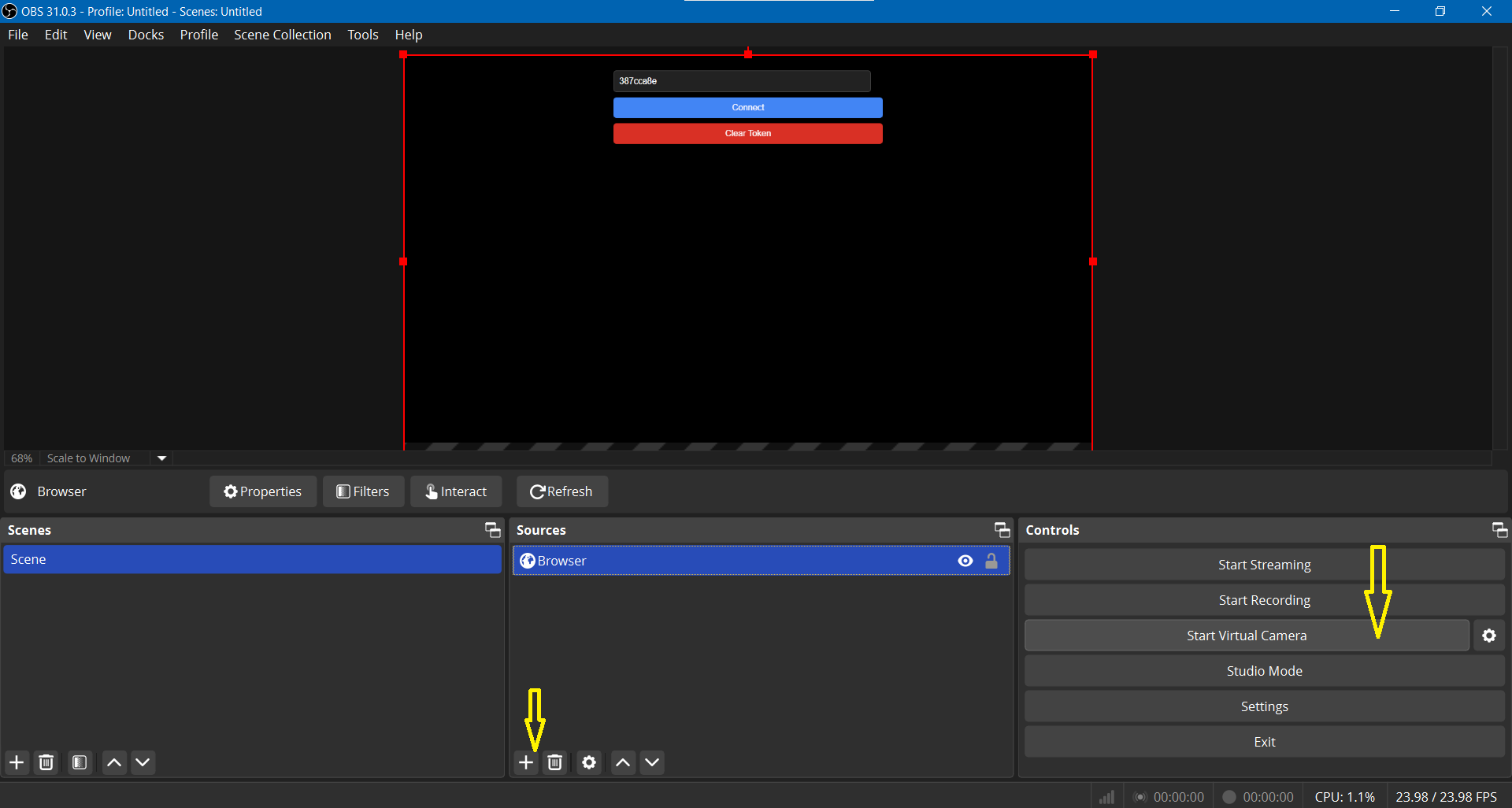Add a new source with plus icon
Image resolution: width=1512 pixels, height=808 pixels.
[x=526, y=762]
